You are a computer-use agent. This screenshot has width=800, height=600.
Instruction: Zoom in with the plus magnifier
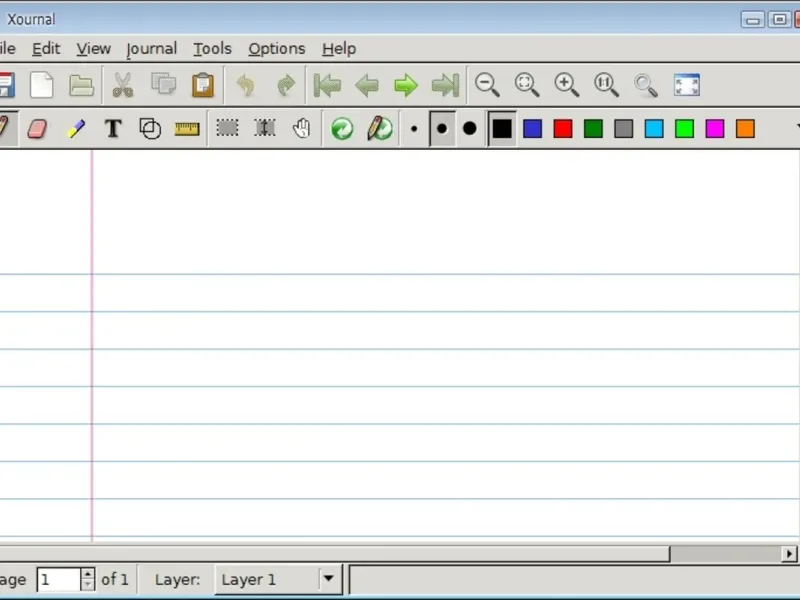click(x=566, y=85)
